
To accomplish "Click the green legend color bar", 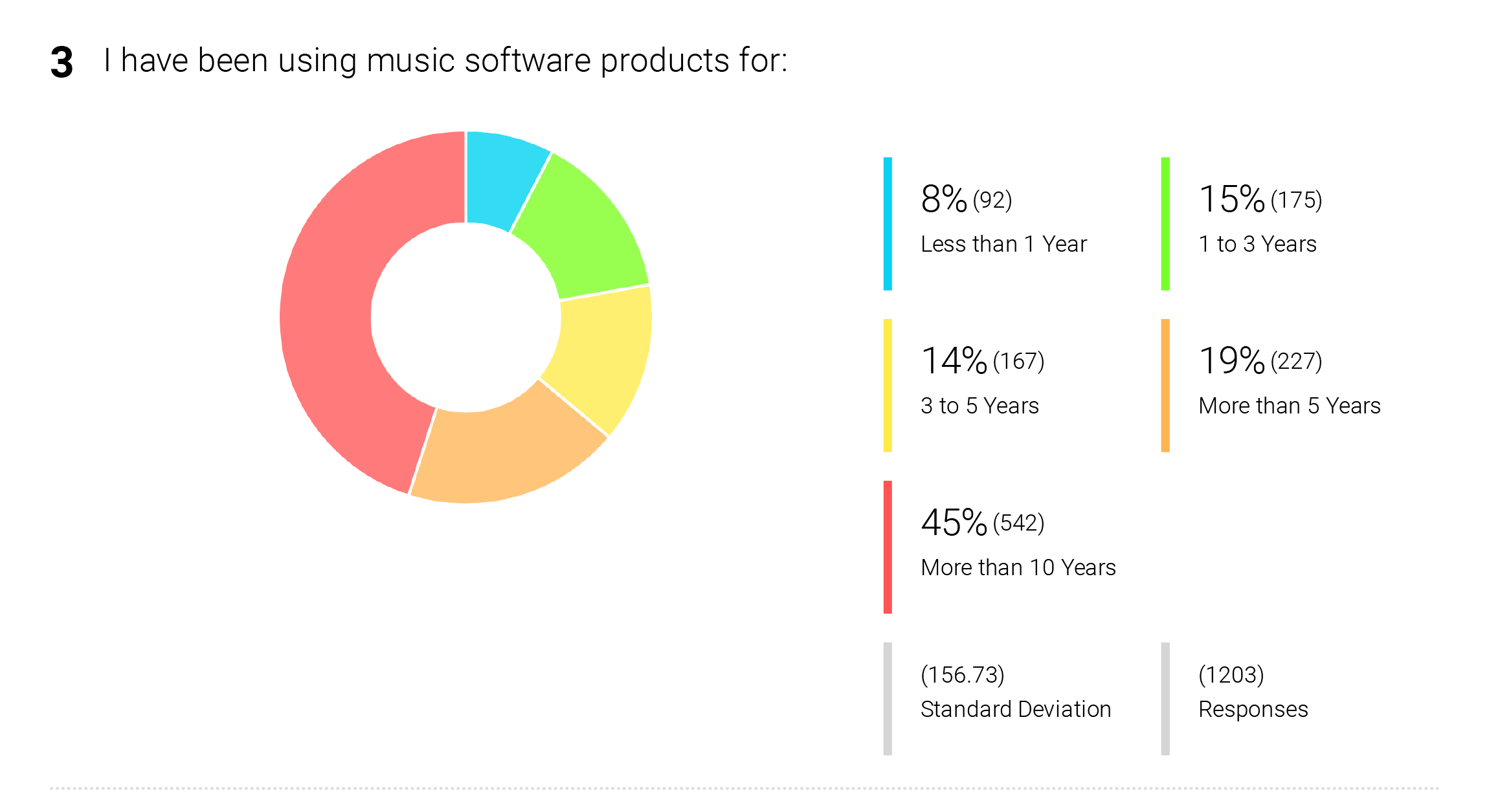I will point(1165,224).
